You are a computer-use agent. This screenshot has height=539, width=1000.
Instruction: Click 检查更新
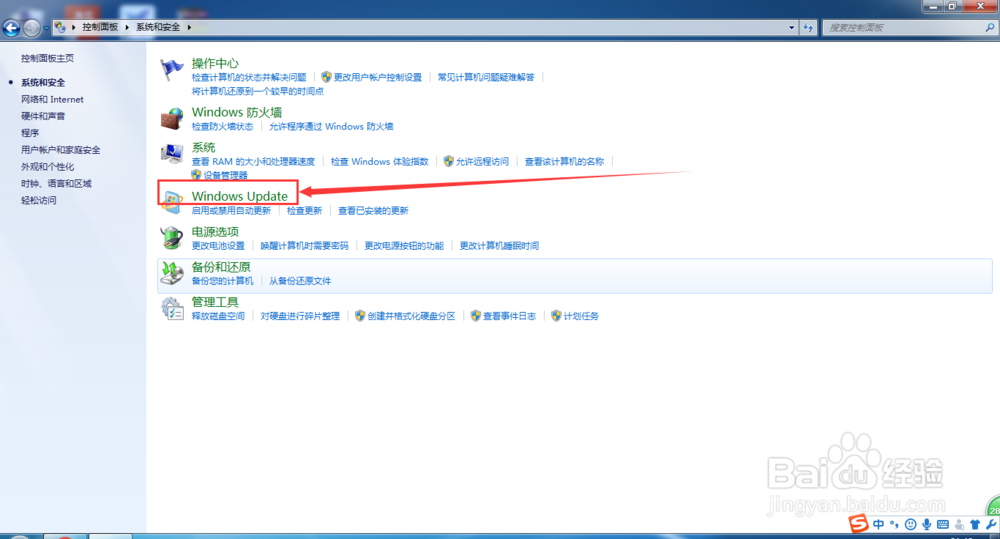click(x=304, y=210)
